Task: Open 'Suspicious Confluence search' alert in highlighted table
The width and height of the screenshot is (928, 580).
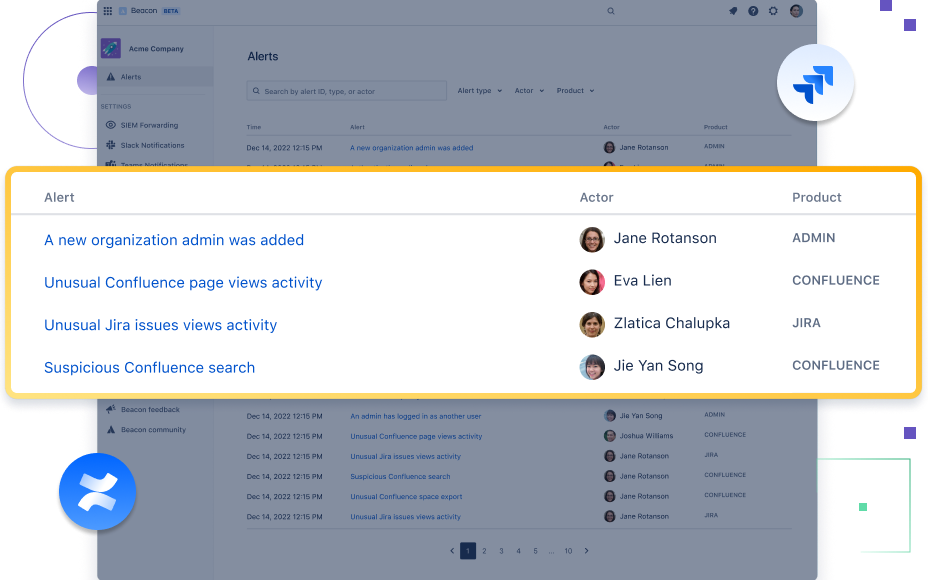Action: click(149, 368)
